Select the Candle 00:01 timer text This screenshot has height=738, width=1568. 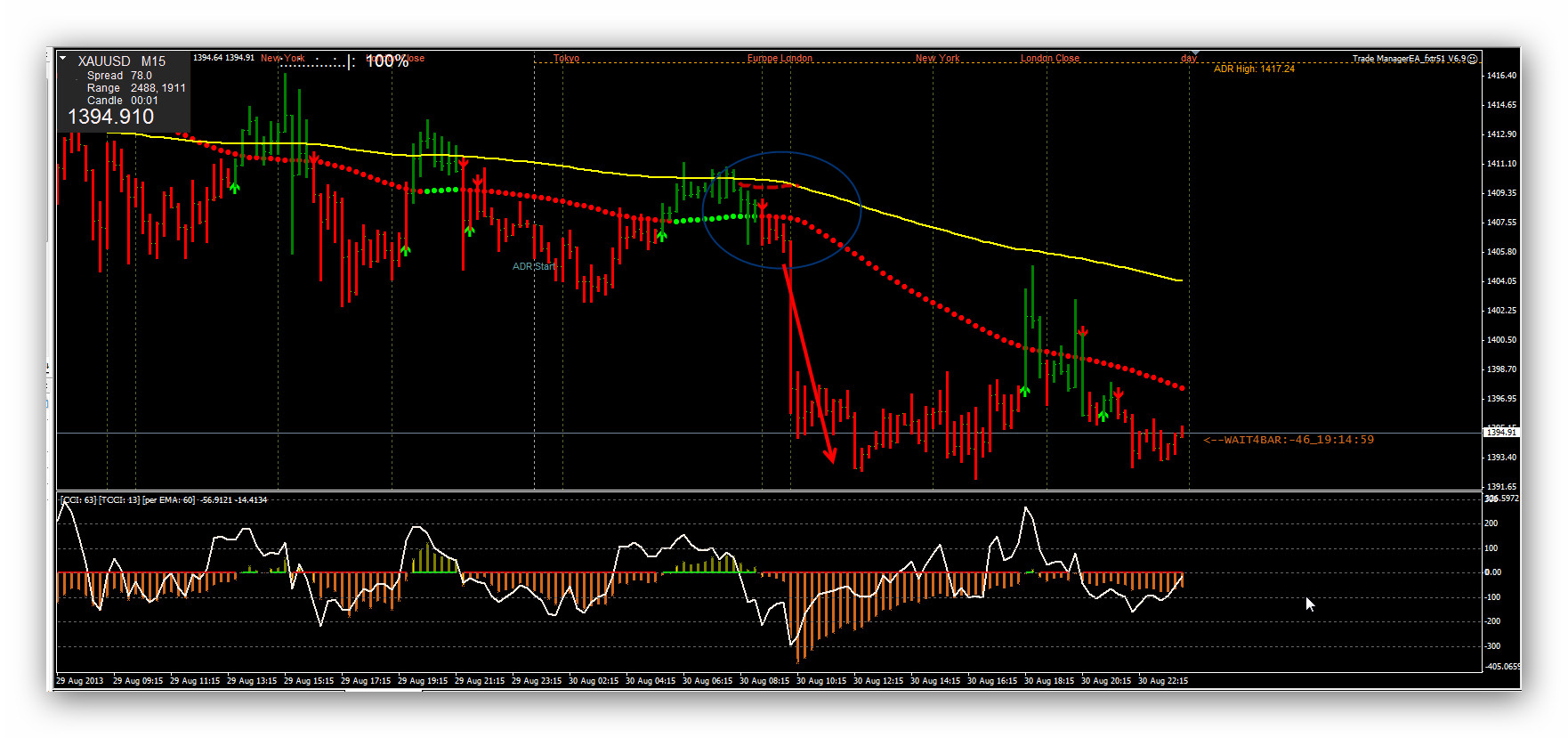pyautogui.click(x=122, y=101)
